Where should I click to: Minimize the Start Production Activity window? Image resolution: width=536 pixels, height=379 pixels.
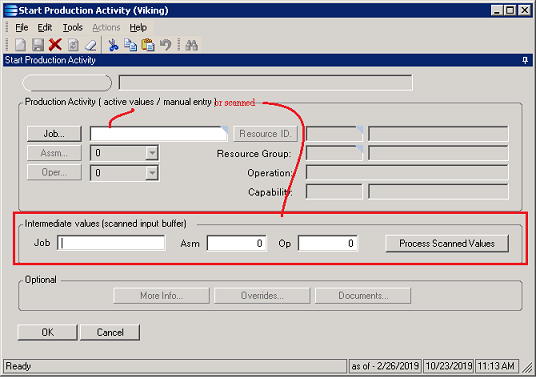click(497, 11)
